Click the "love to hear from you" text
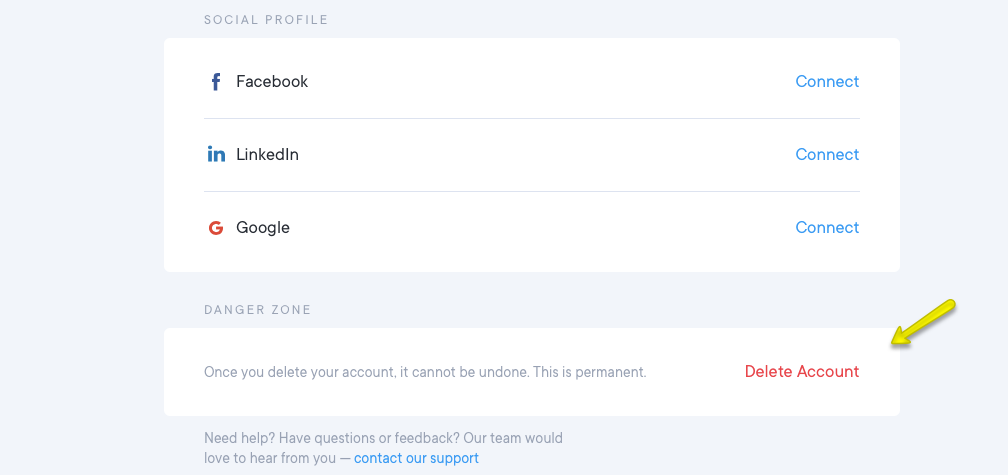 (270, 458)
